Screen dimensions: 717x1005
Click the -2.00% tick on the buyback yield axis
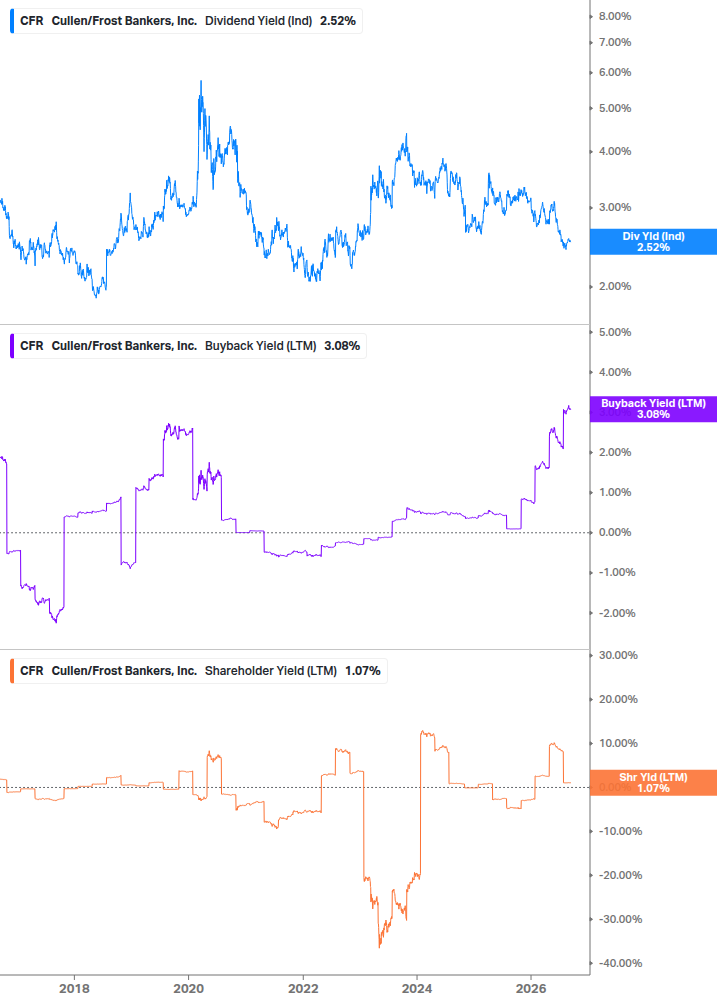(617, 613)
